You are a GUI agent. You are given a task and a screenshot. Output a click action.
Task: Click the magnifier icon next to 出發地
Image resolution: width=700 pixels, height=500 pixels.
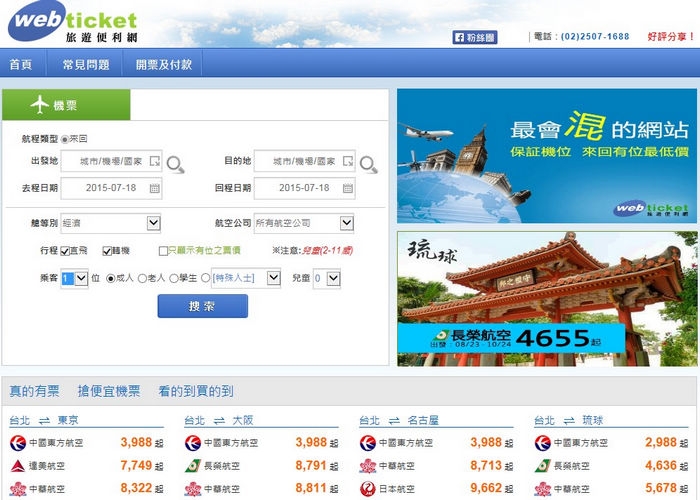tap(175, 165)
